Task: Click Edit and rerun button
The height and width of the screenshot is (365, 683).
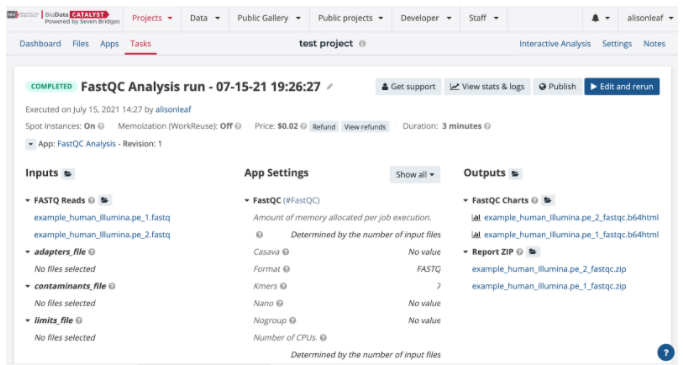Action: tap(622, 87)
